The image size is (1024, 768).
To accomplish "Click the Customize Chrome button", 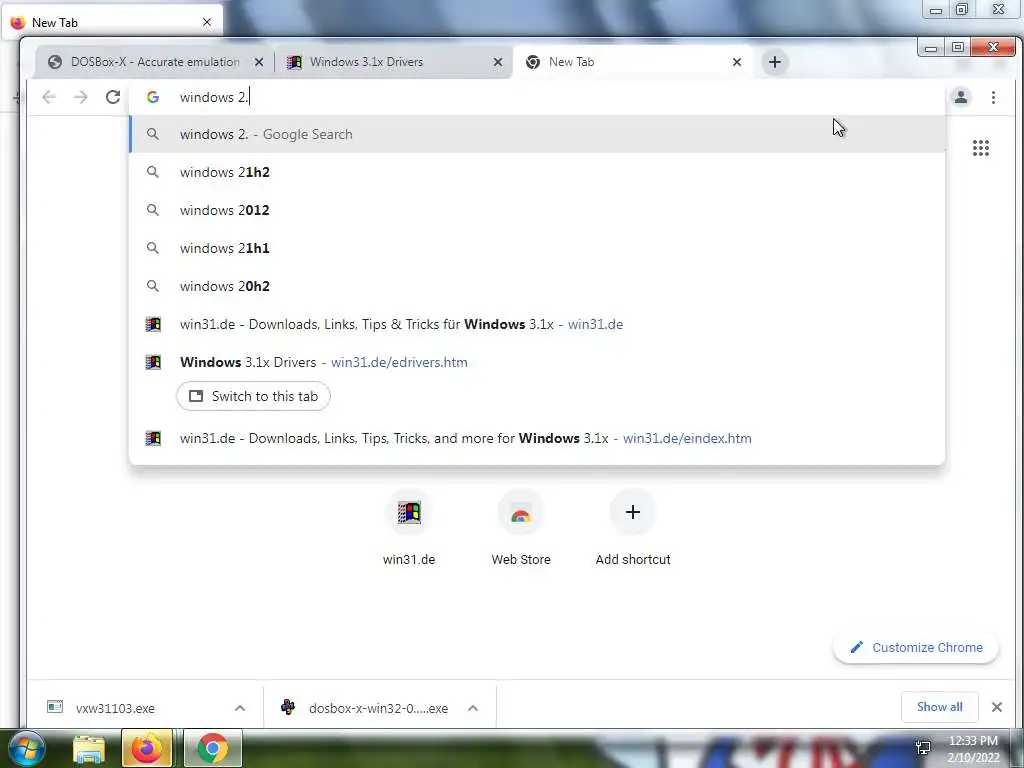I will tap(916, 648).
